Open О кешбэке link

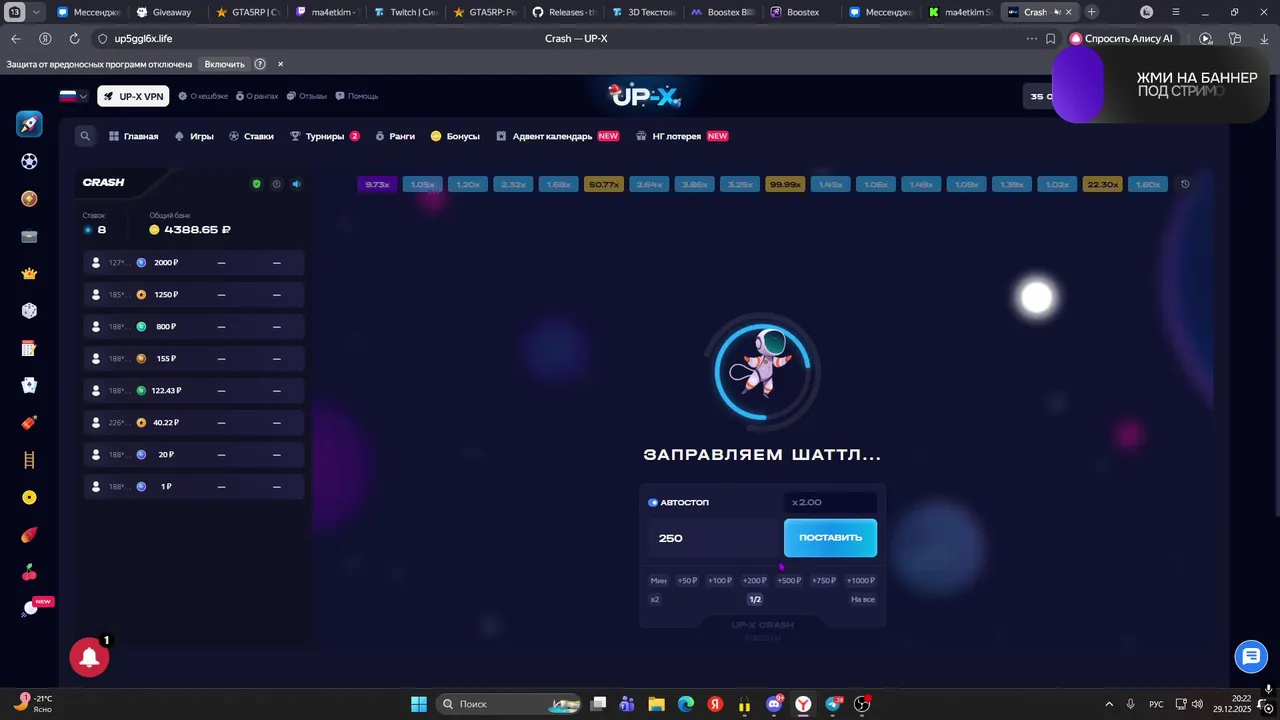click(203, 96)
